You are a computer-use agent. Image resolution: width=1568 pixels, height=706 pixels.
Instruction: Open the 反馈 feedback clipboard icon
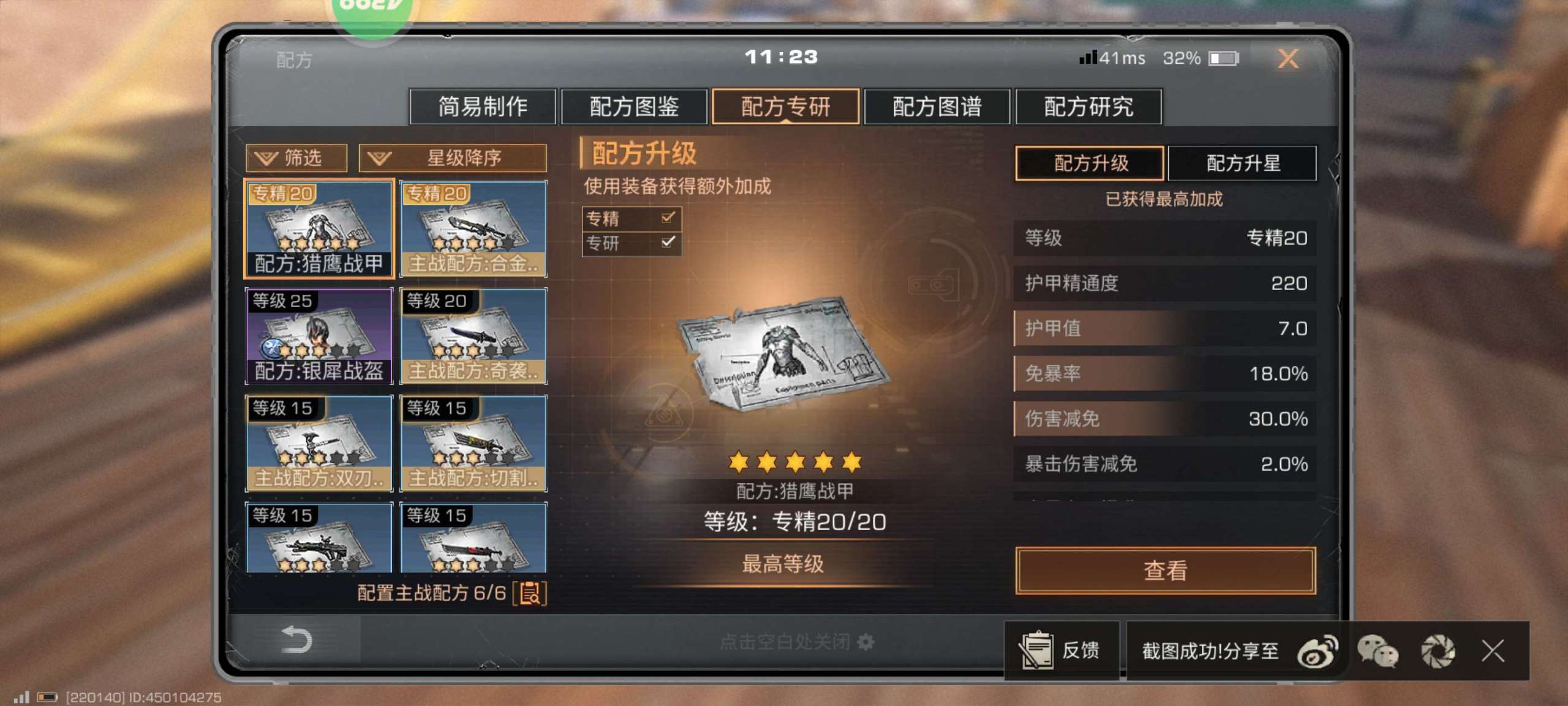point(1036,650)
